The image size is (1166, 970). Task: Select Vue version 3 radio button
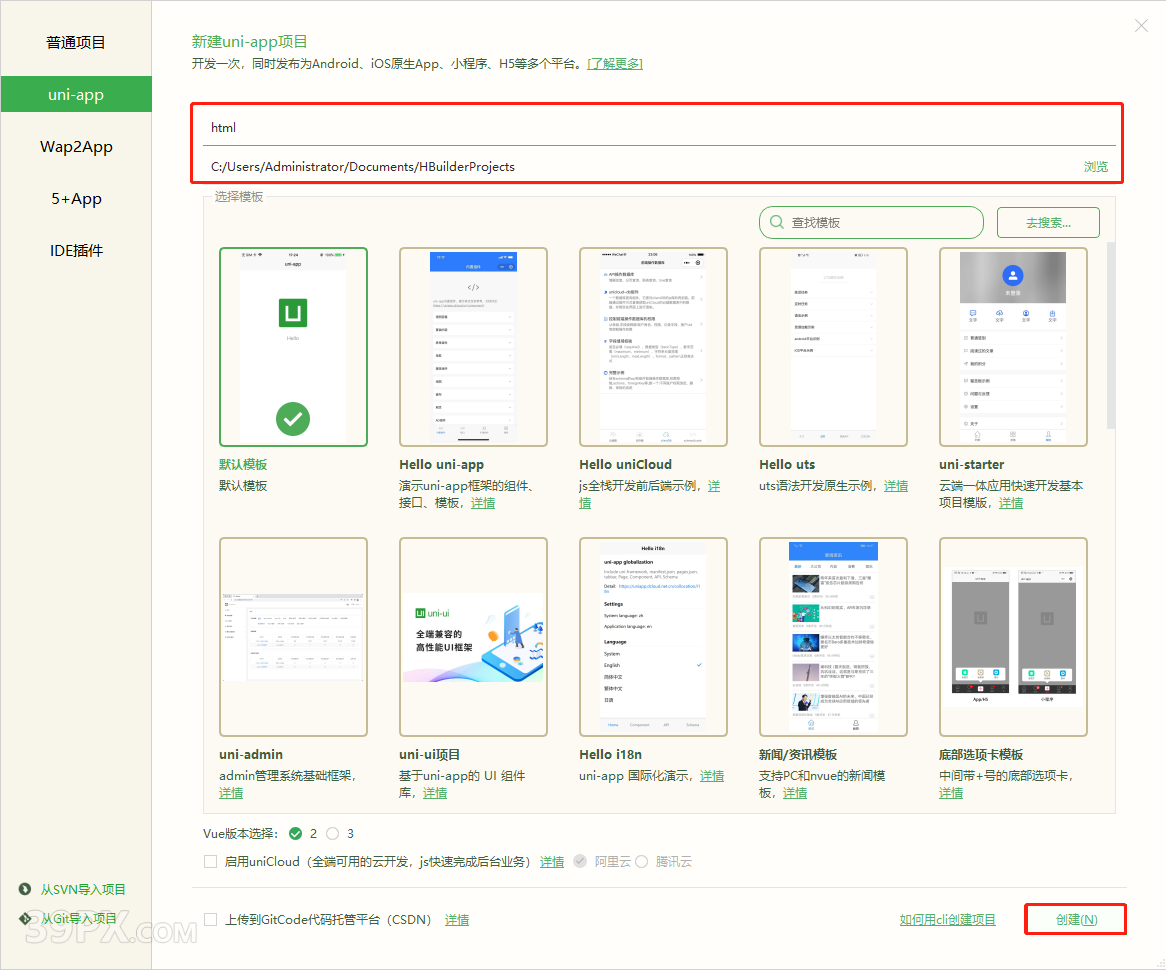point(332,833)
